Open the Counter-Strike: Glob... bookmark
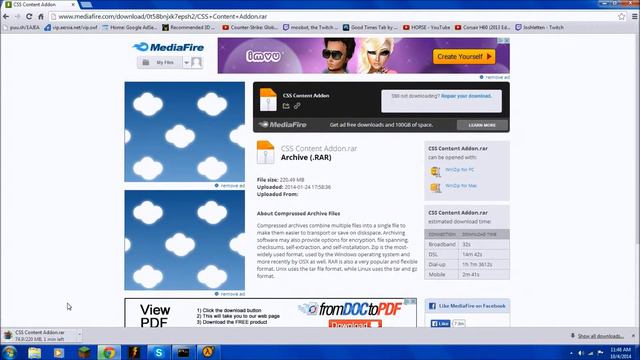 250,27
